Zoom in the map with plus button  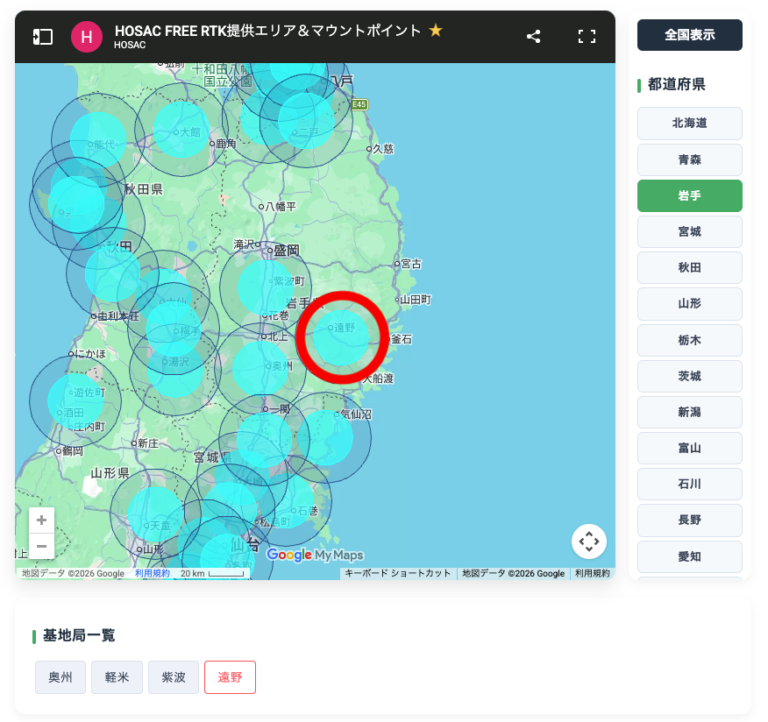click(42, 520)
